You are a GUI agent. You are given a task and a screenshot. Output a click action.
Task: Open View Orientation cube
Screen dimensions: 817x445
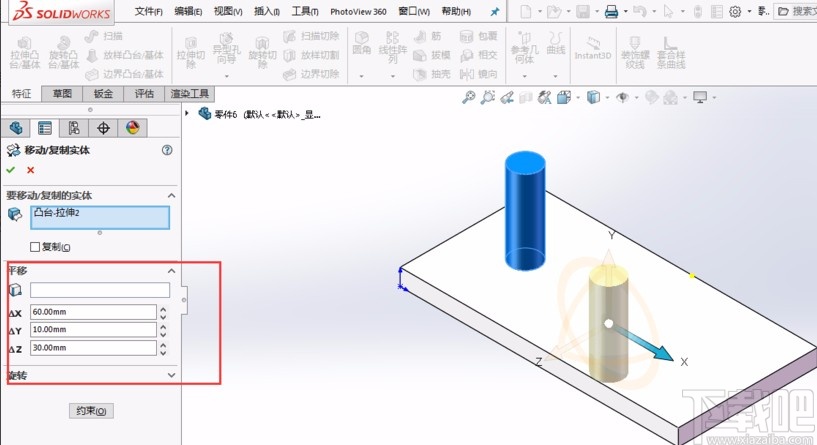(x=563, y=97)
